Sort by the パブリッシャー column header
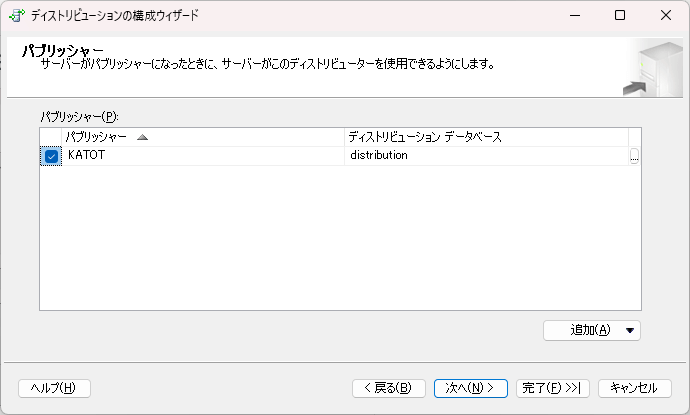 pos(96,137)
